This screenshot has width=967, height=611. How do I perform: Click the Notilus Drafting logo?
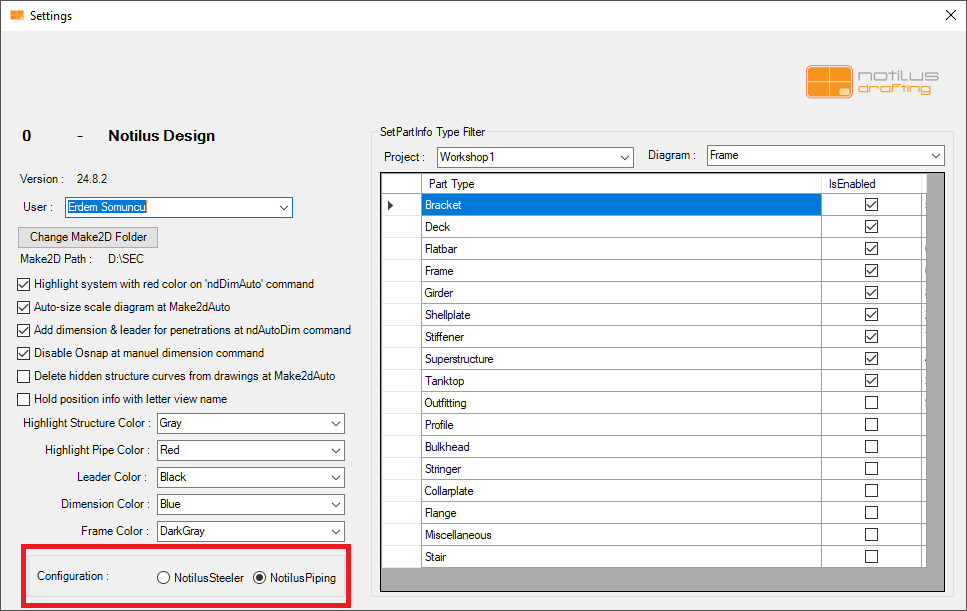tap(873, 81)
